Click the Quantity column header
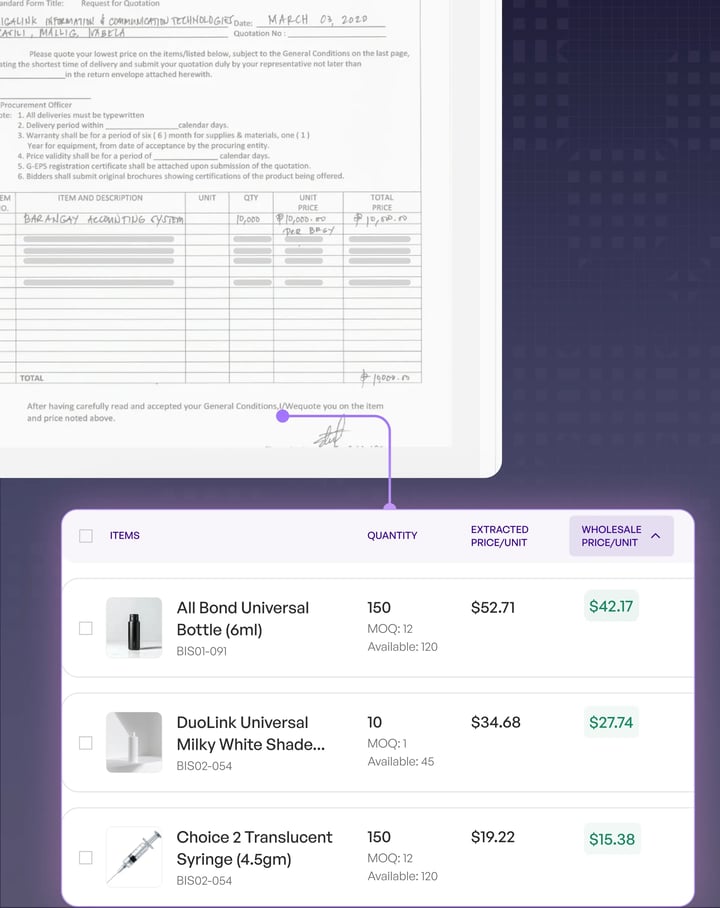 click(x=392, y=536)
